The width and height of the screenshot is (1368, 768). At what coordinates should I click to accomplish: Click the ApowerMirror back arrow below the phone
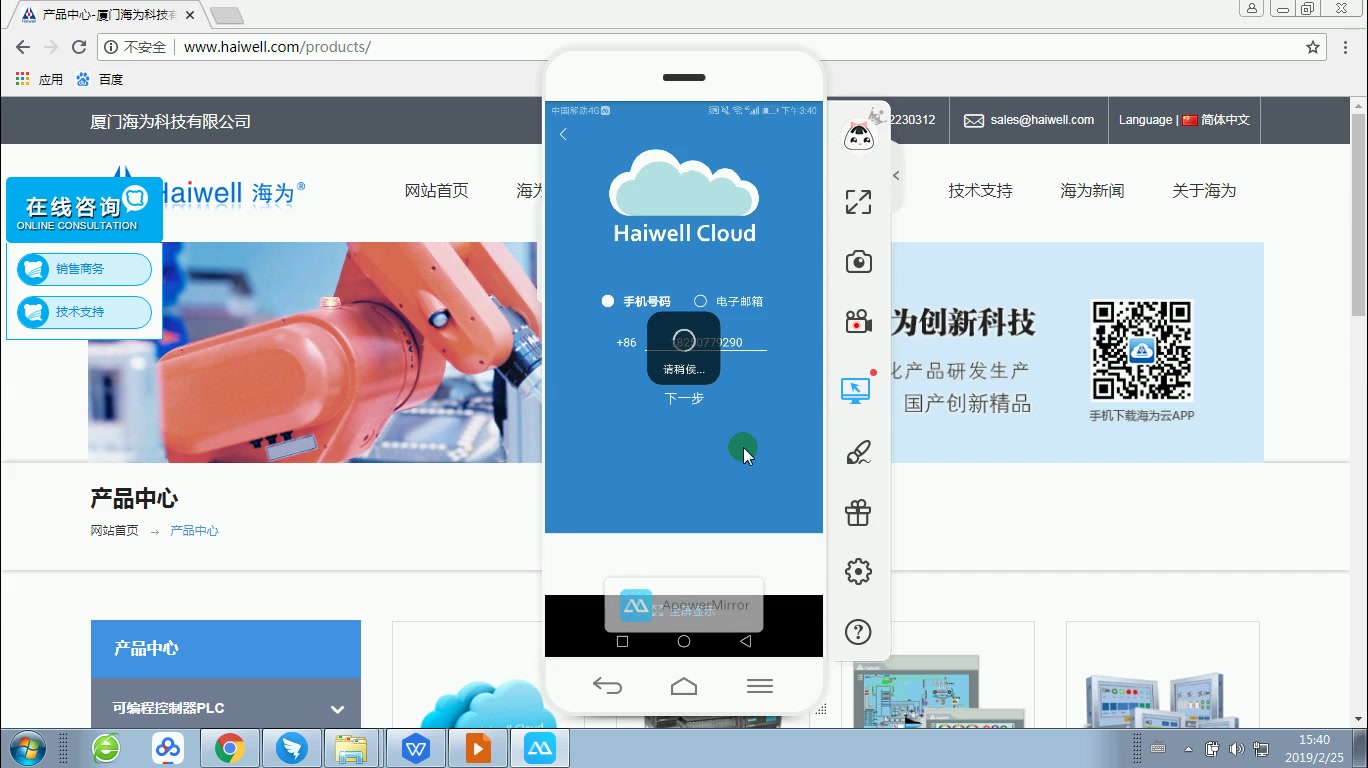pyautogui.click(x=607, y=686)
